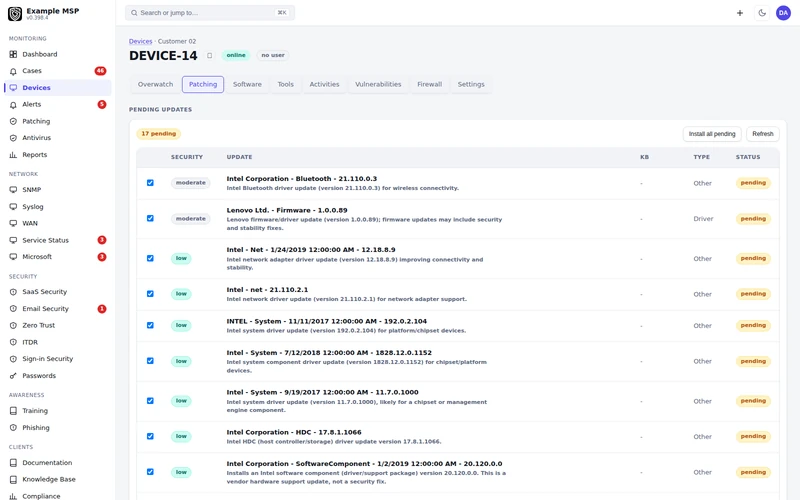The width and height of the screenshot is (800, 500).
Task: Click the no user badge
Action: [273, 55]
